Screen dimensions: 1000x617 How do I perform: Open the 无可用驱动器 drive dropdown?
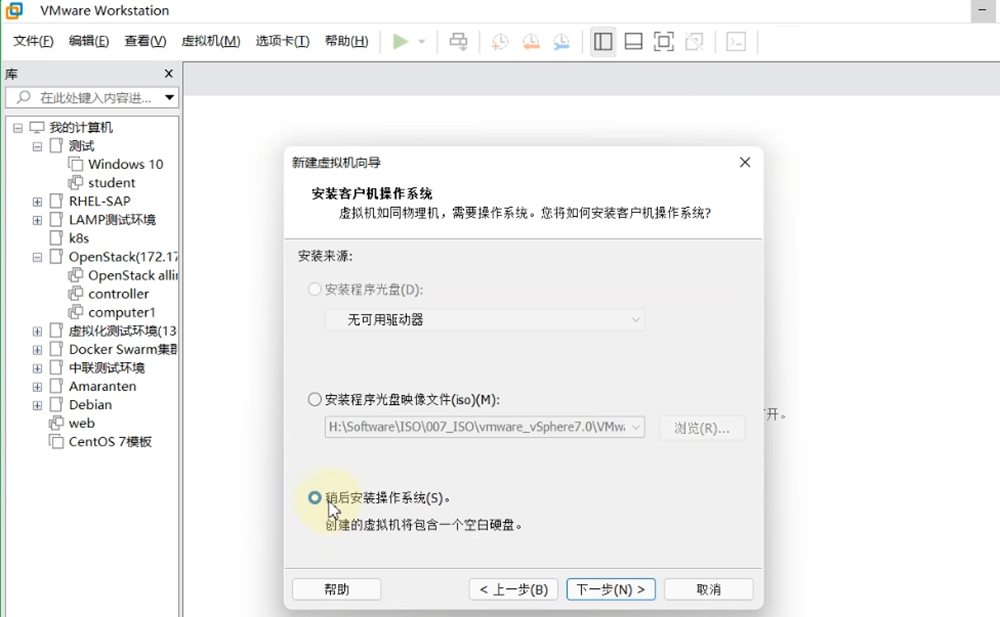click(x=485, y=320)
